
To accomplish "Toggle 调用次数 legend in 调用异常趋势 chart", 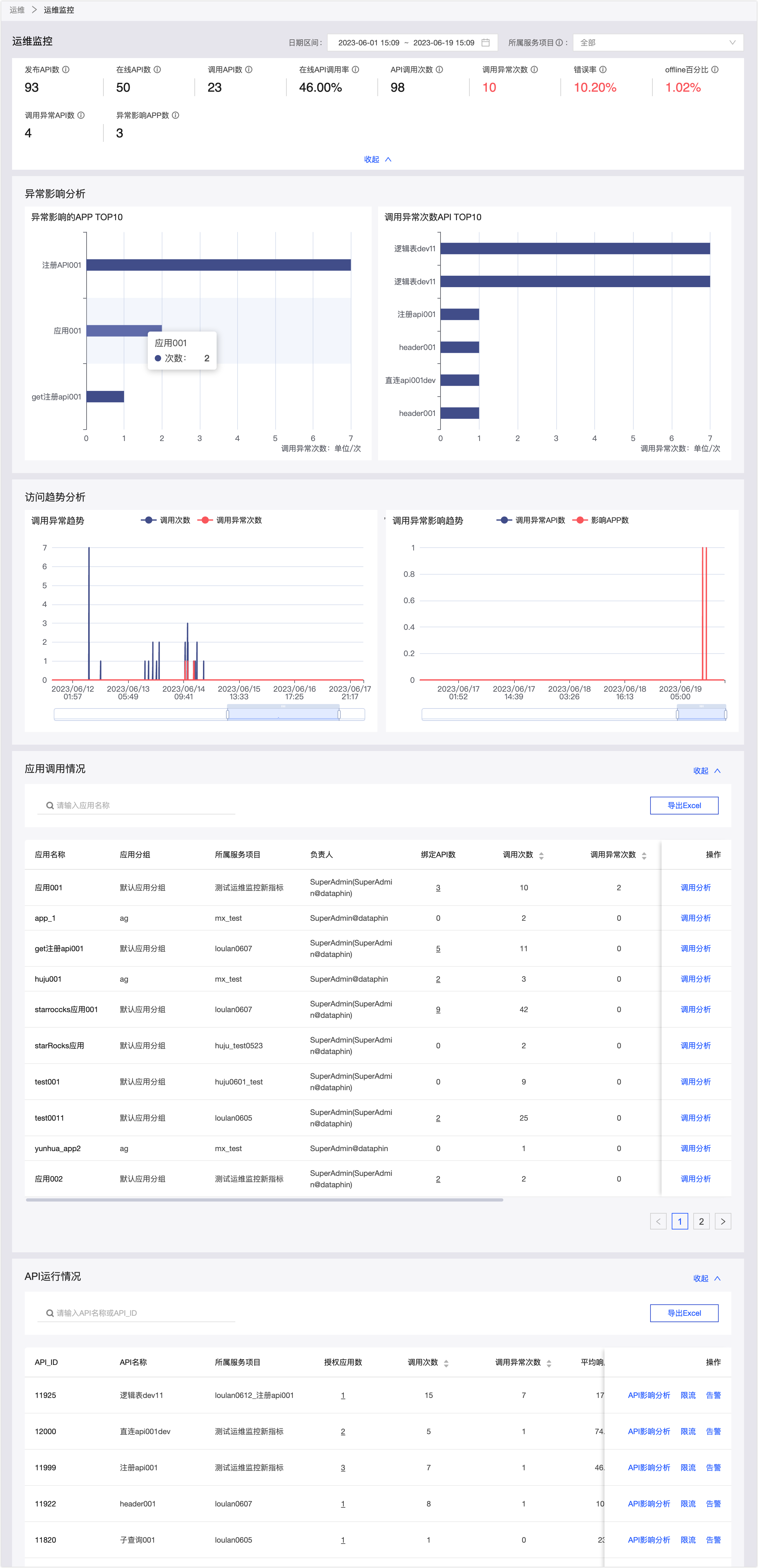I will coord(166,520).
